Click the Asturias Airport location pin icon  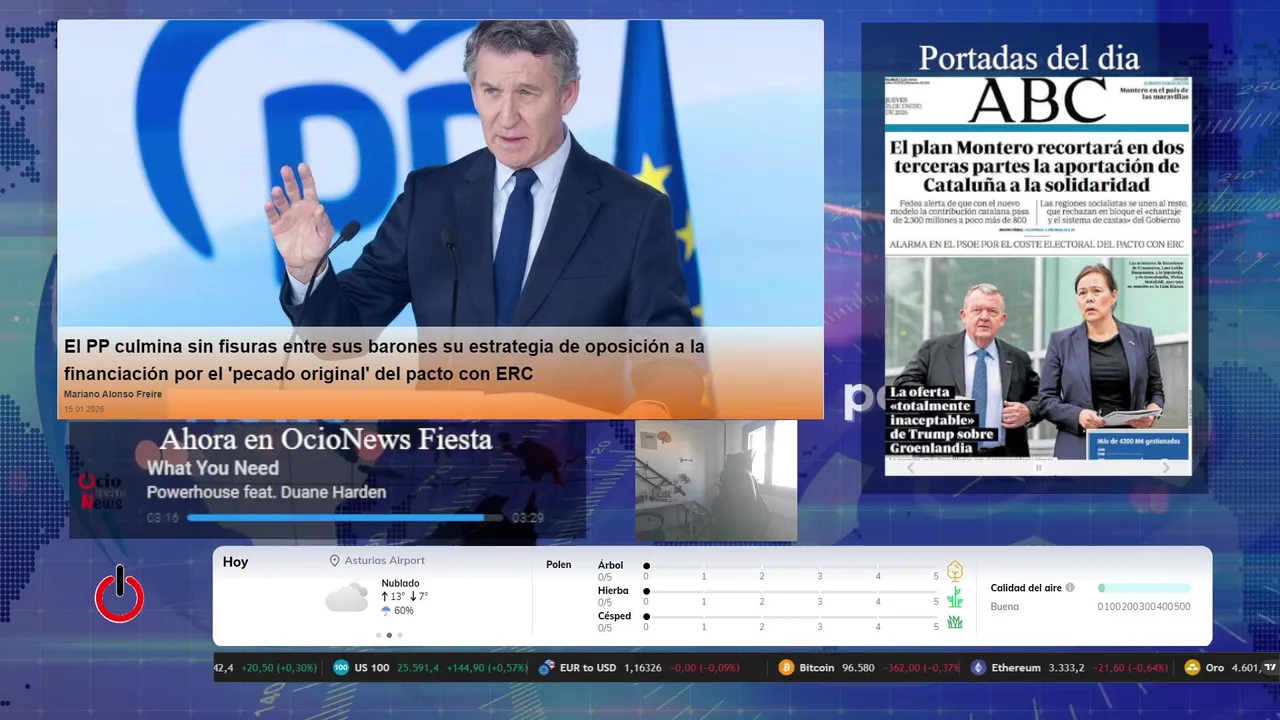[x=335, y=561]
